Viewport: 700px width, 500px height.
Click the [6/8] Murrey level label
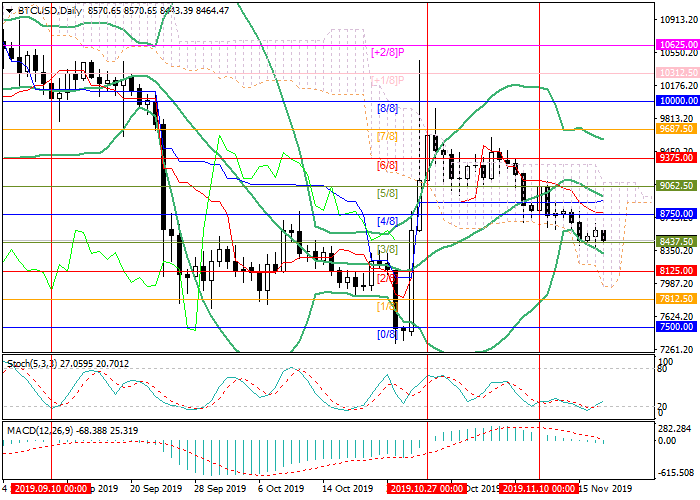[x=388, y=166]
